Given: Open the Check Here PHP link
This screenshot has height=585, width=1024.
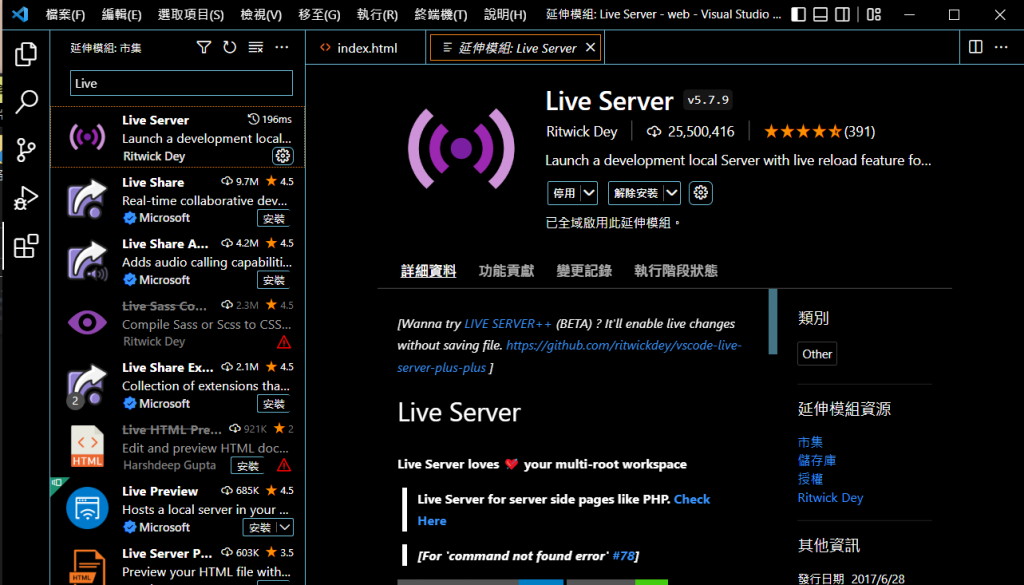Looking at the screenshot, I should (564, 510).
